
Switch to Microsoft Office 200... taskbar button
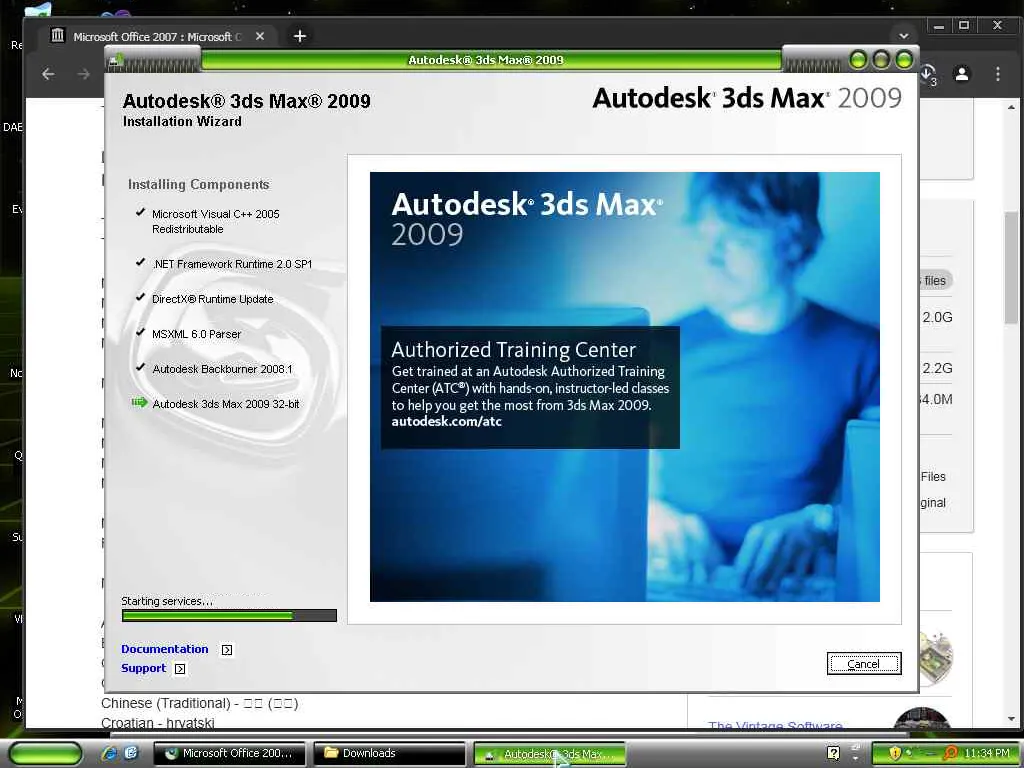[230, 754]
